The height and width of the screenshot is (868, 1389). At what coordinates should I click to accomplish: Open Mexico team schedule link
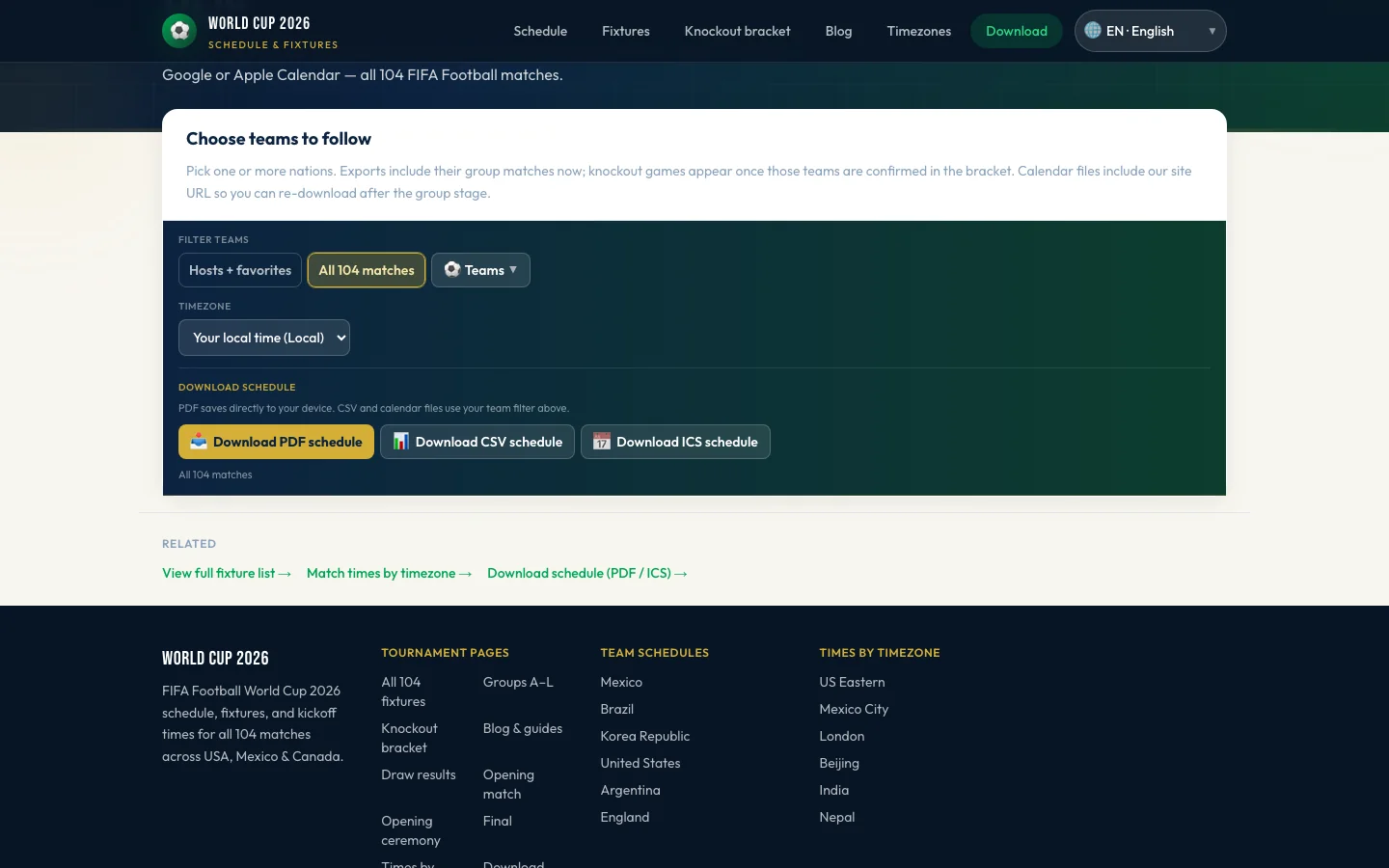pos(621,682)
